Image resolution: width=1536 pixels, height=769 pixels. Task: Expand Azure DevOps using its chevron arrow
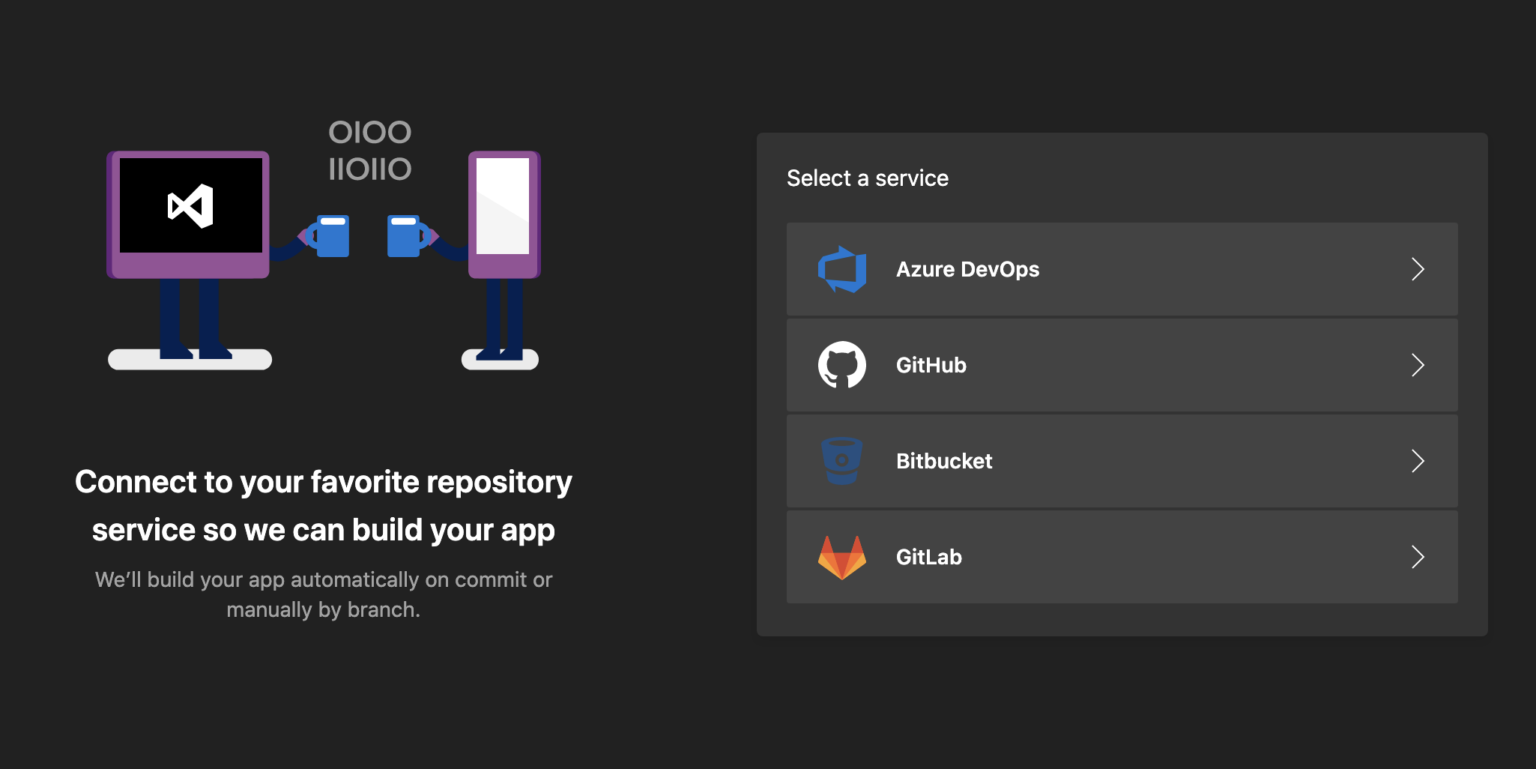[x=1417, y=269]
